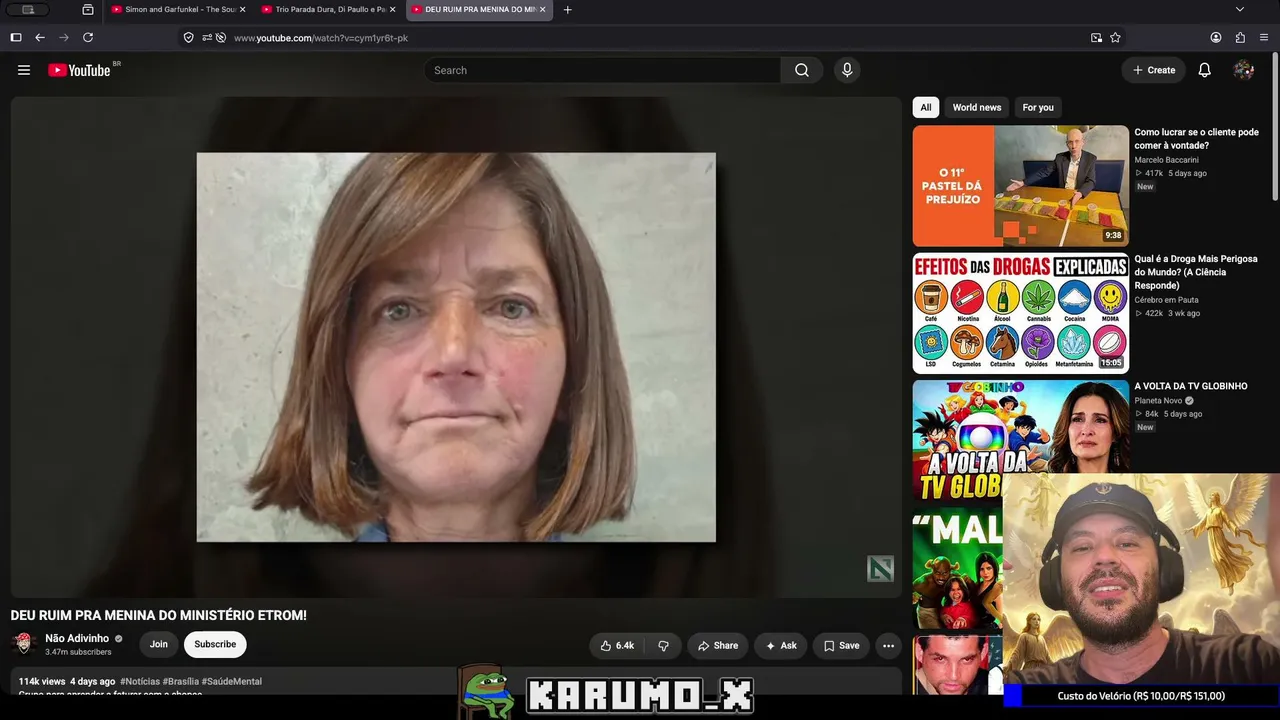Expand the list all tabs chevron

click(x=1240, y=10)
